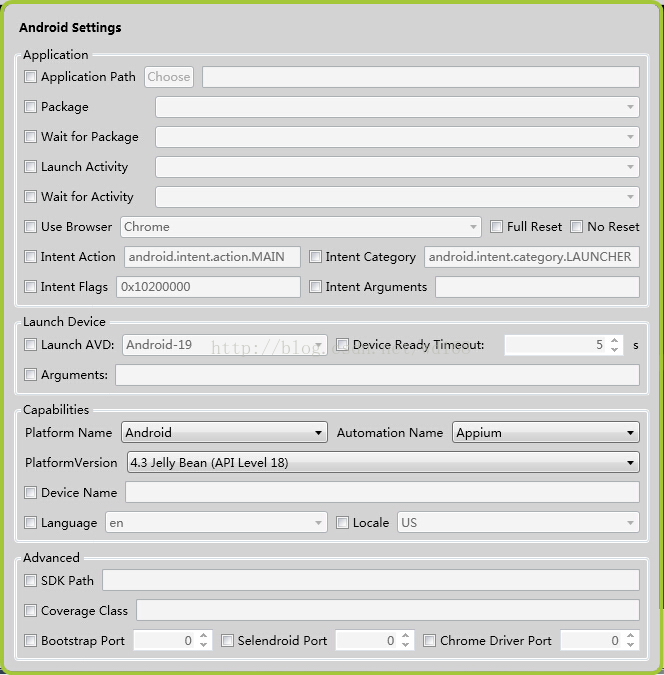Toggle the Launch Device Arguments checkbox
The height and width of the screenshot is (675, 664).
tap(30, 375)
